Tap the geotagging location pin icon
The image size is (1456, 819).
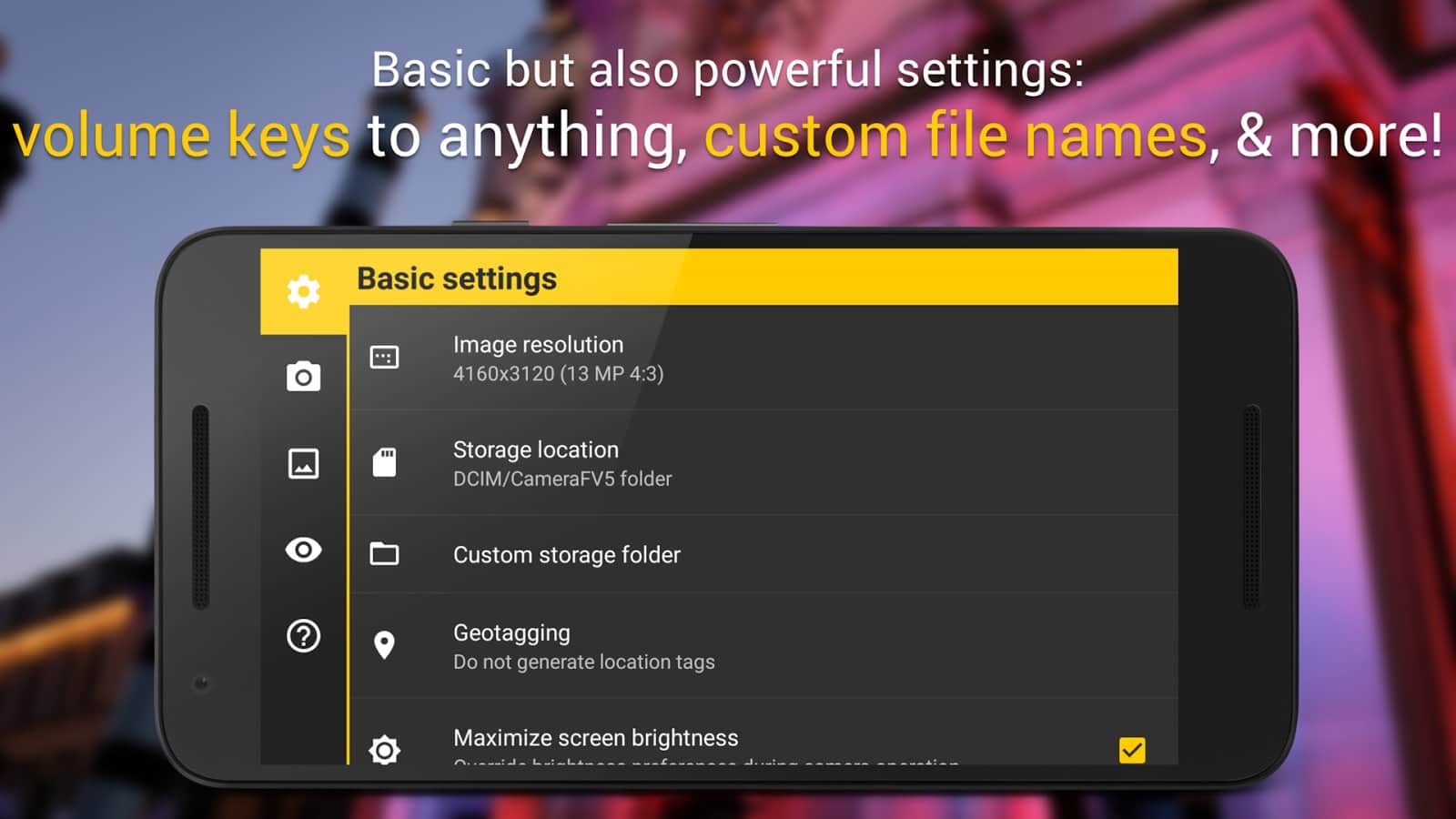384,645
